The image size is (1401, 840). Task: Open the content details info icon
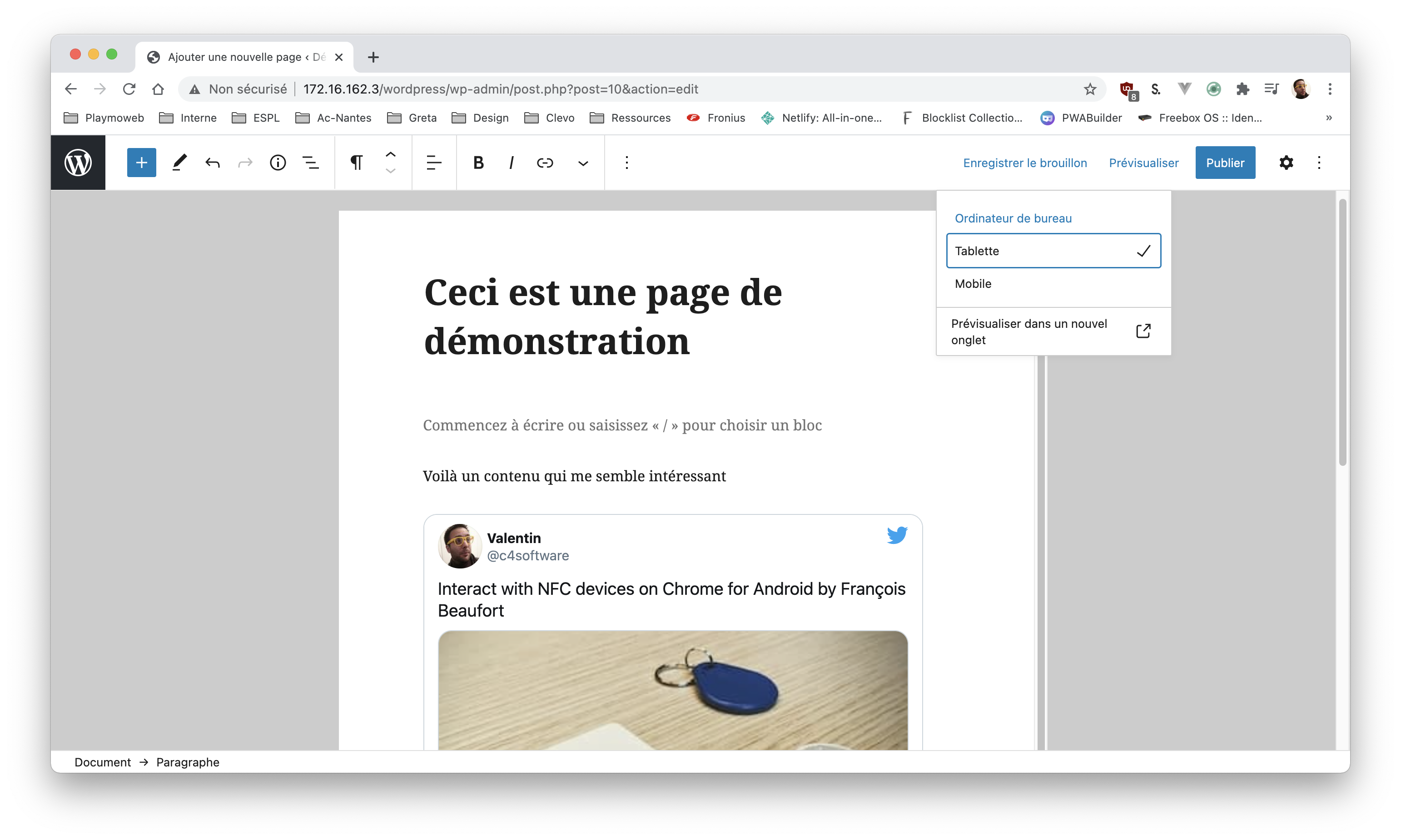(278, 163)
